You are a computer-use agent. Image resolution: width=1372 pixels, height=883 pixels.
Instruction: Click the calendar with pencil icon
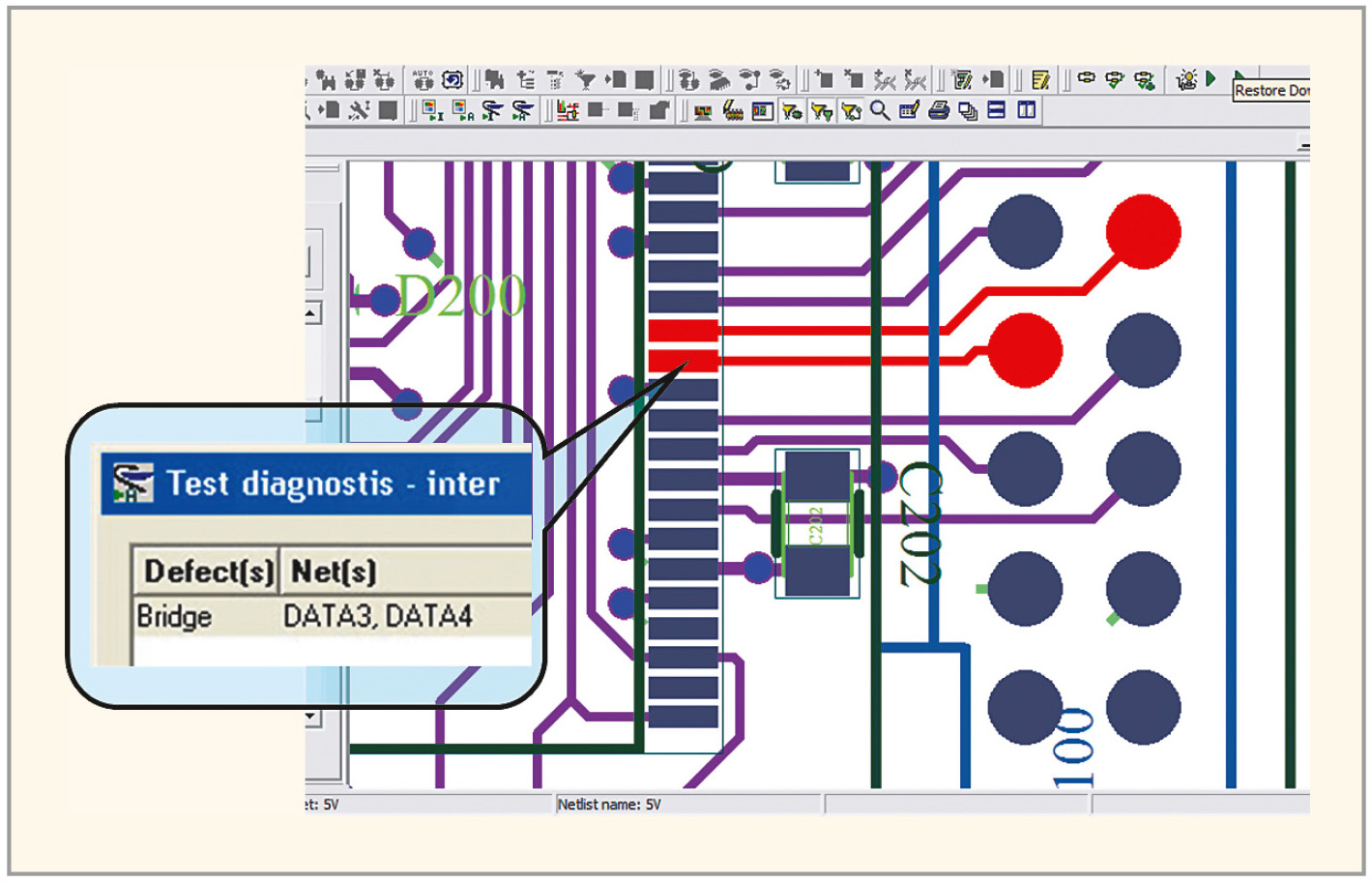(909, 110)
